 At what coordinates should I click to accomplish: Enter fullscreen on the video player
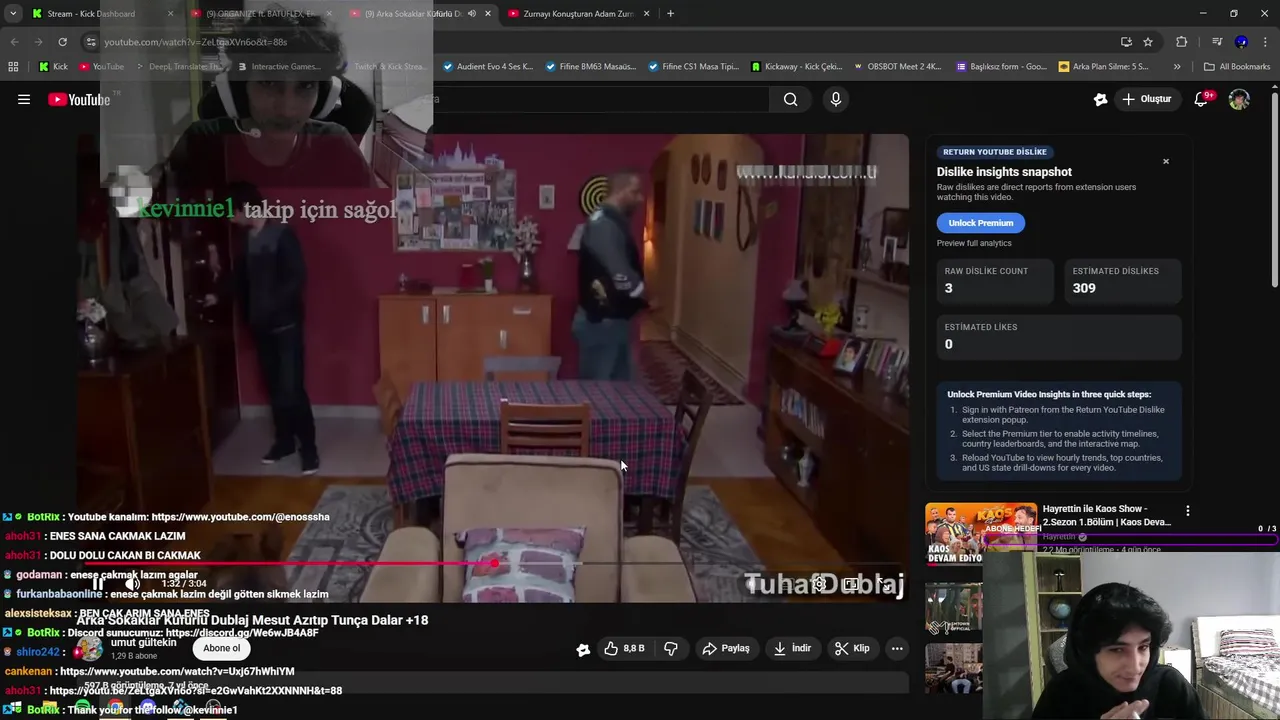coord(883,584)
